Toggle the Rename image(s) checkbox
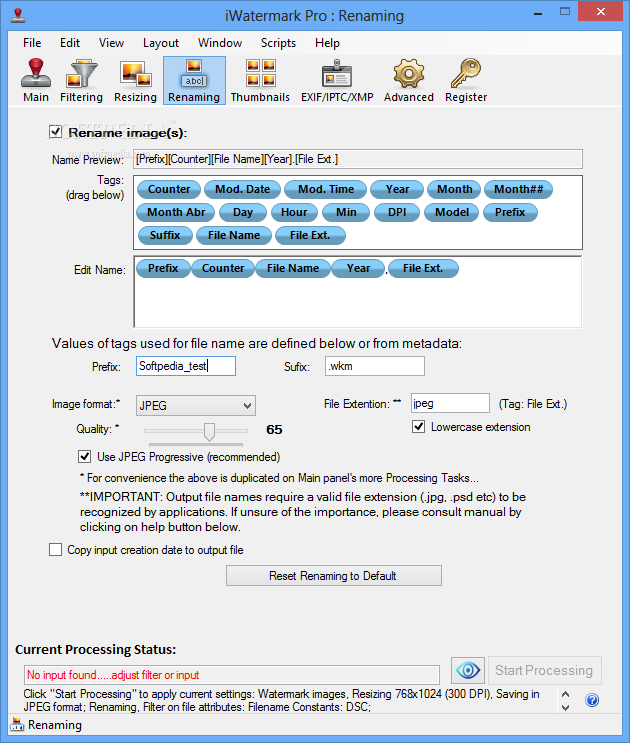The image size is (630, 743). (55, 132)
